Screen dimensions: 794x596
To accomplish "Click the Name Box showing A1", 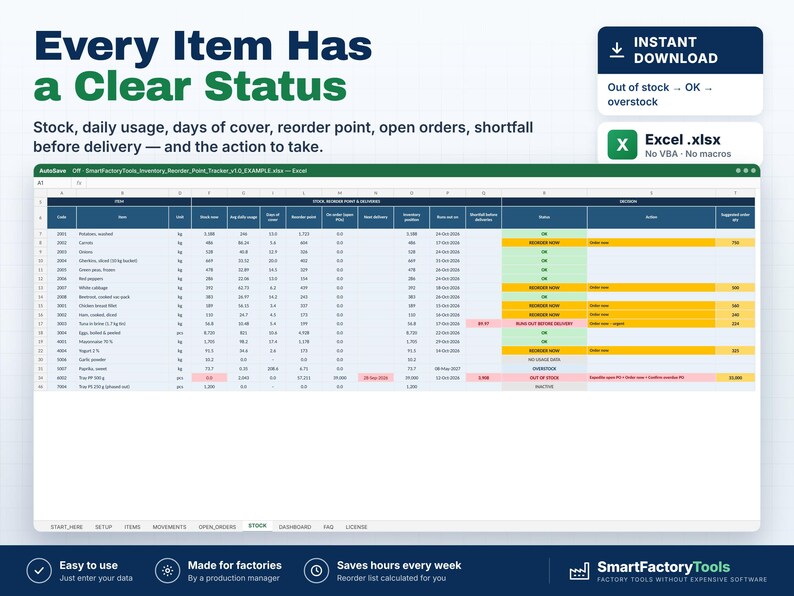I will 52,183.
